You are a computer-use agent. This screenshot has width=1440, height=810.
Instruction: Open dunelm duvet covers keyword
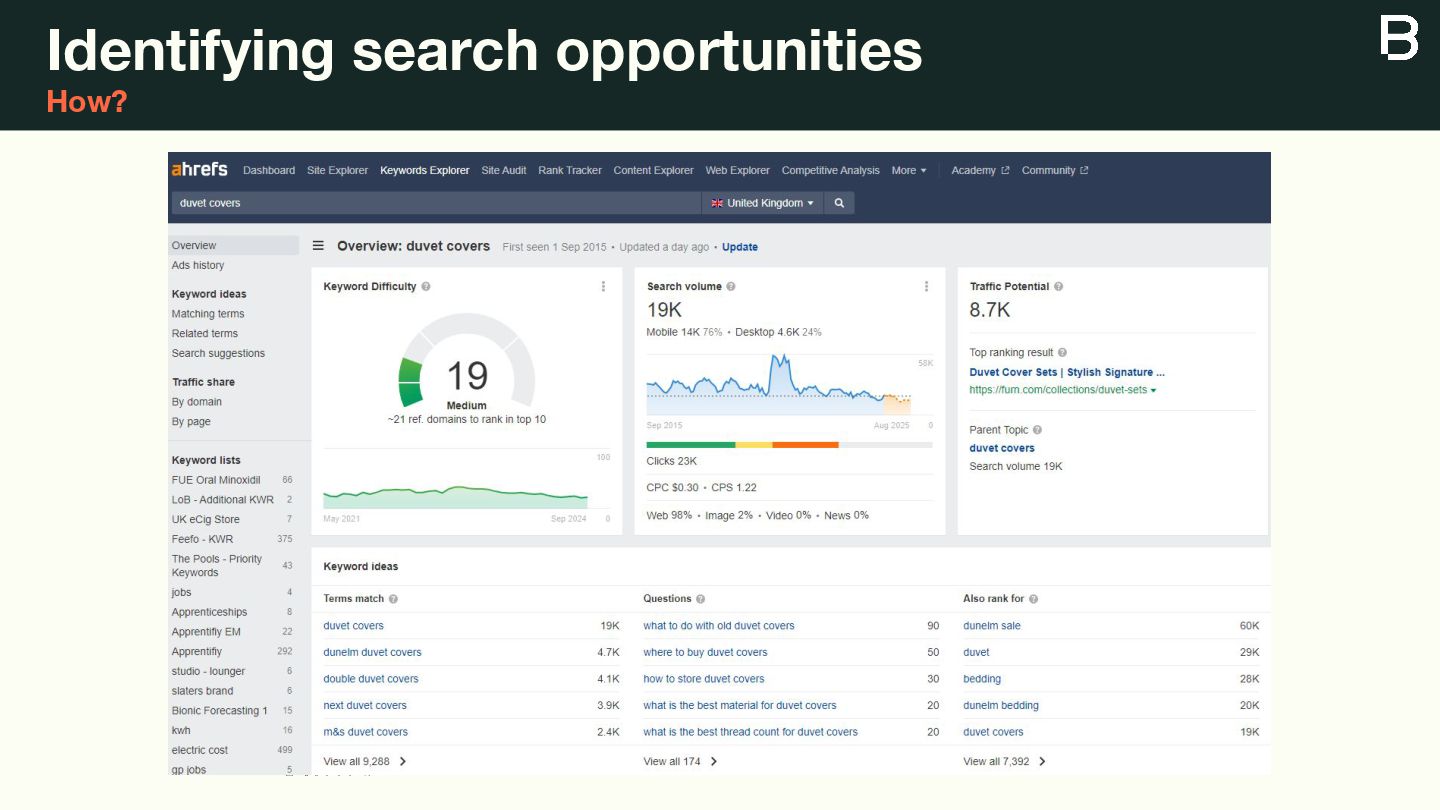(372, 653)
